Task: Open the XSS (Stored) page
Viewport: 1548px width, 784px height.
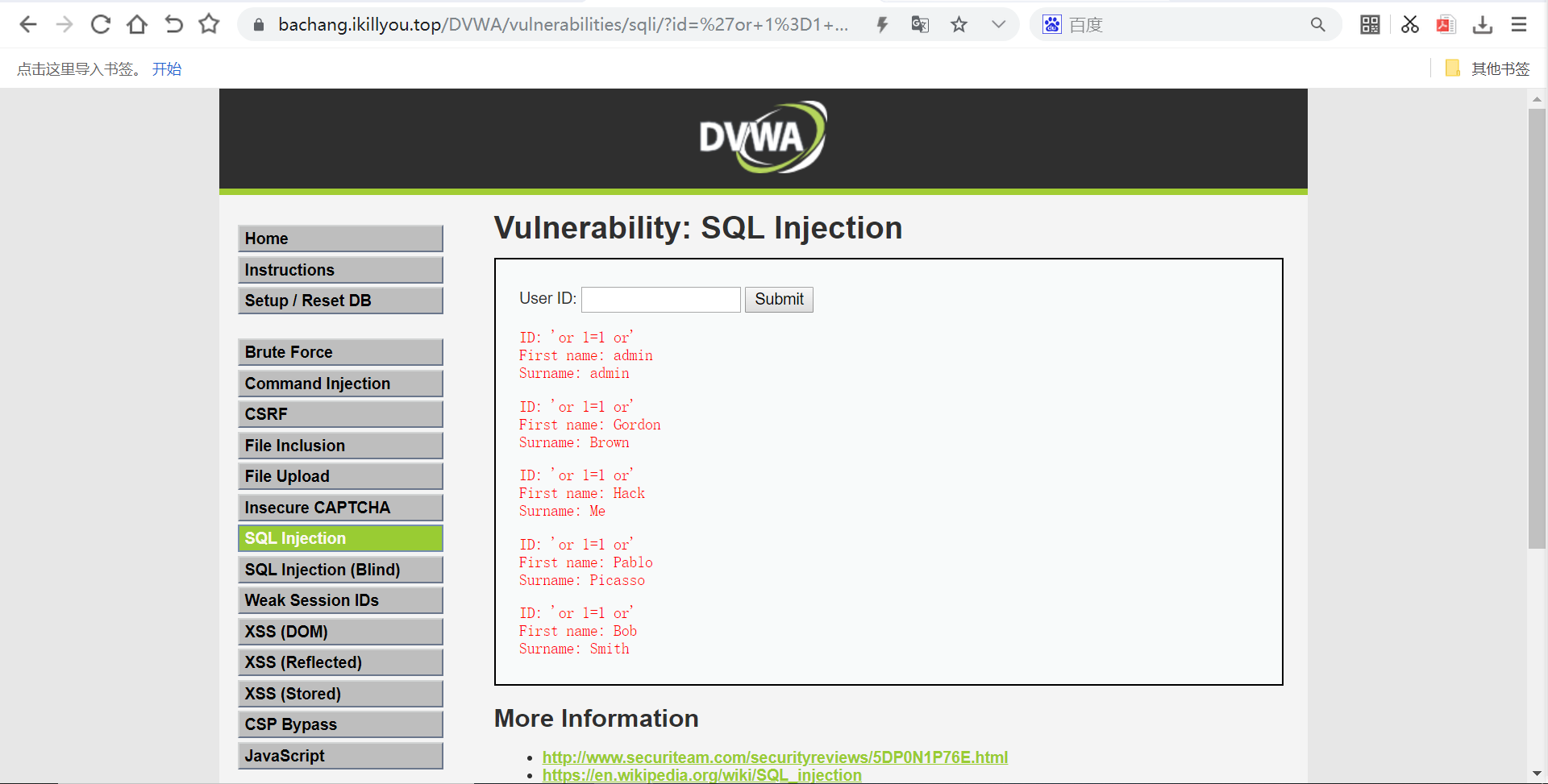Action: pos(340,694)
